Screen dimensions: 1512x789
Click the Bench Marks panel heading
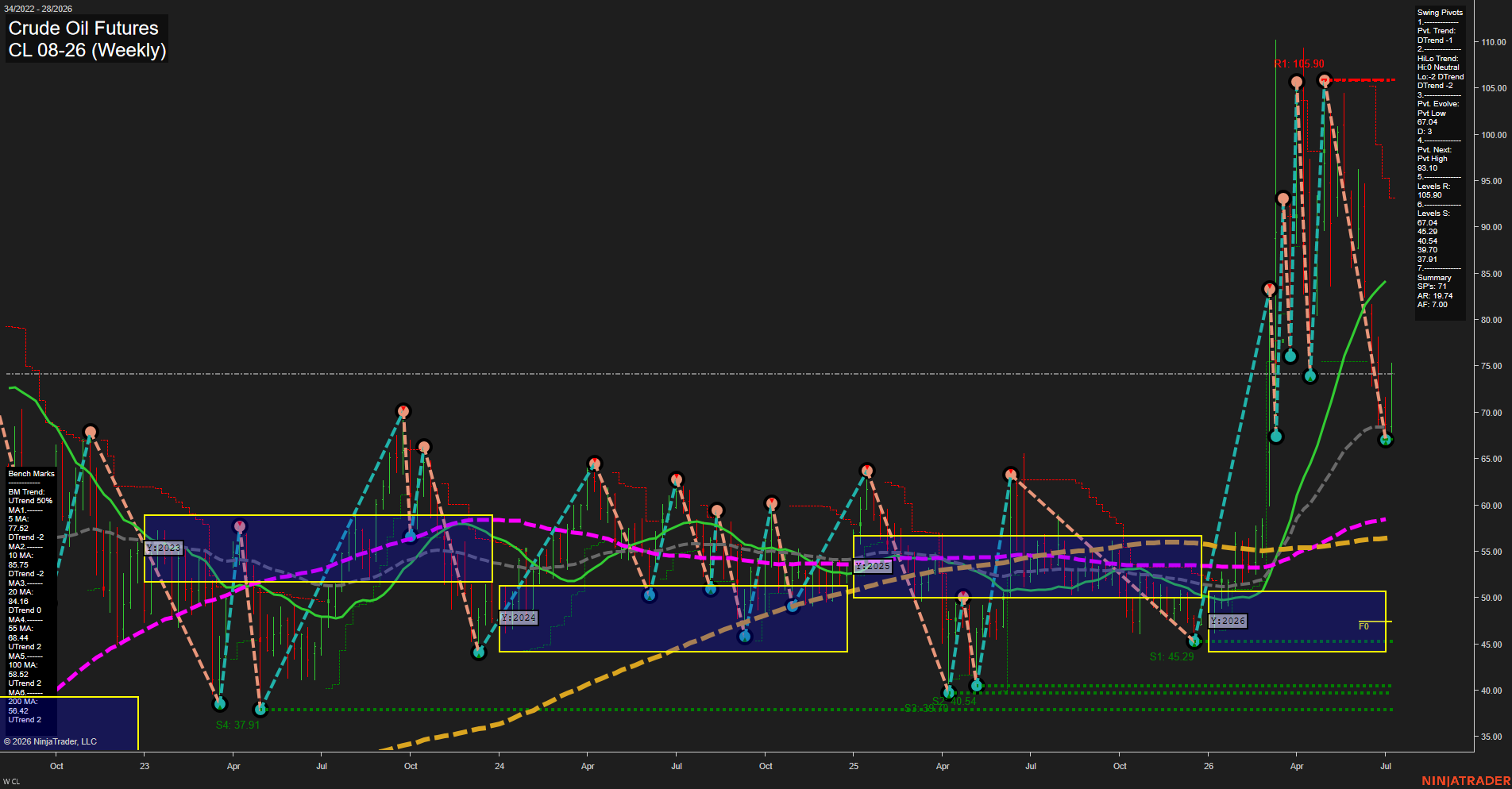[x=32, y=474]
